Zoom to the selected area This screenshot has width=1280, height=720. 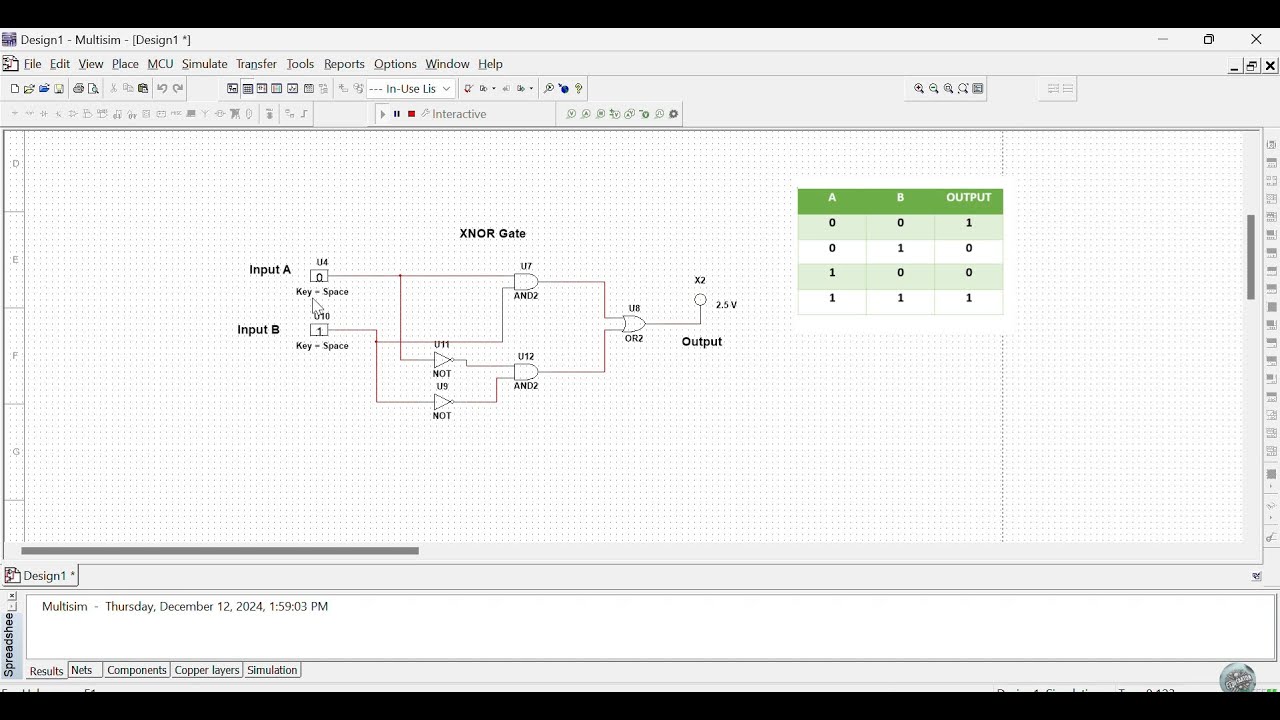pos(949,89)
